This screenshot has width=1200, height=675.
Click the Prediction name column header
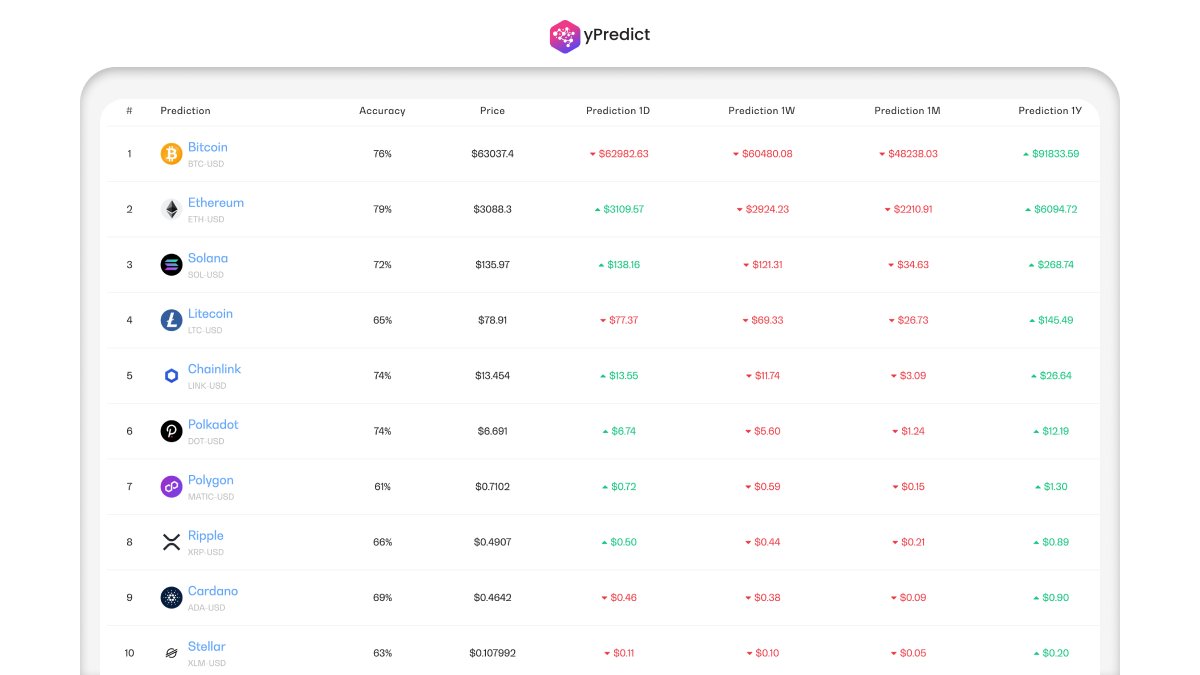click(x=185, y=111)
